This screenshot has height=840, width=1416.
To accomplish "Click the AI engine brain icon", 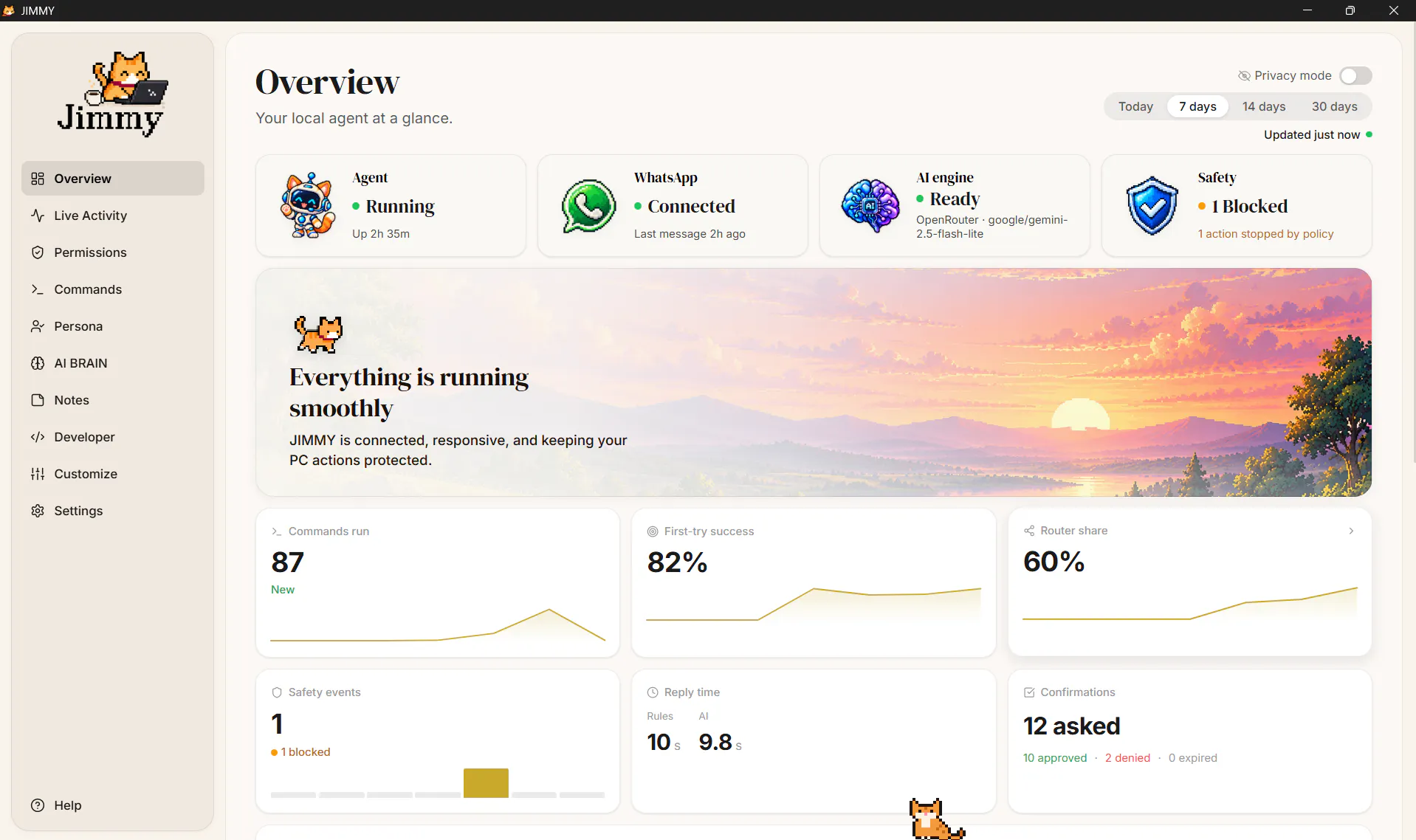I will click(870, 206).
